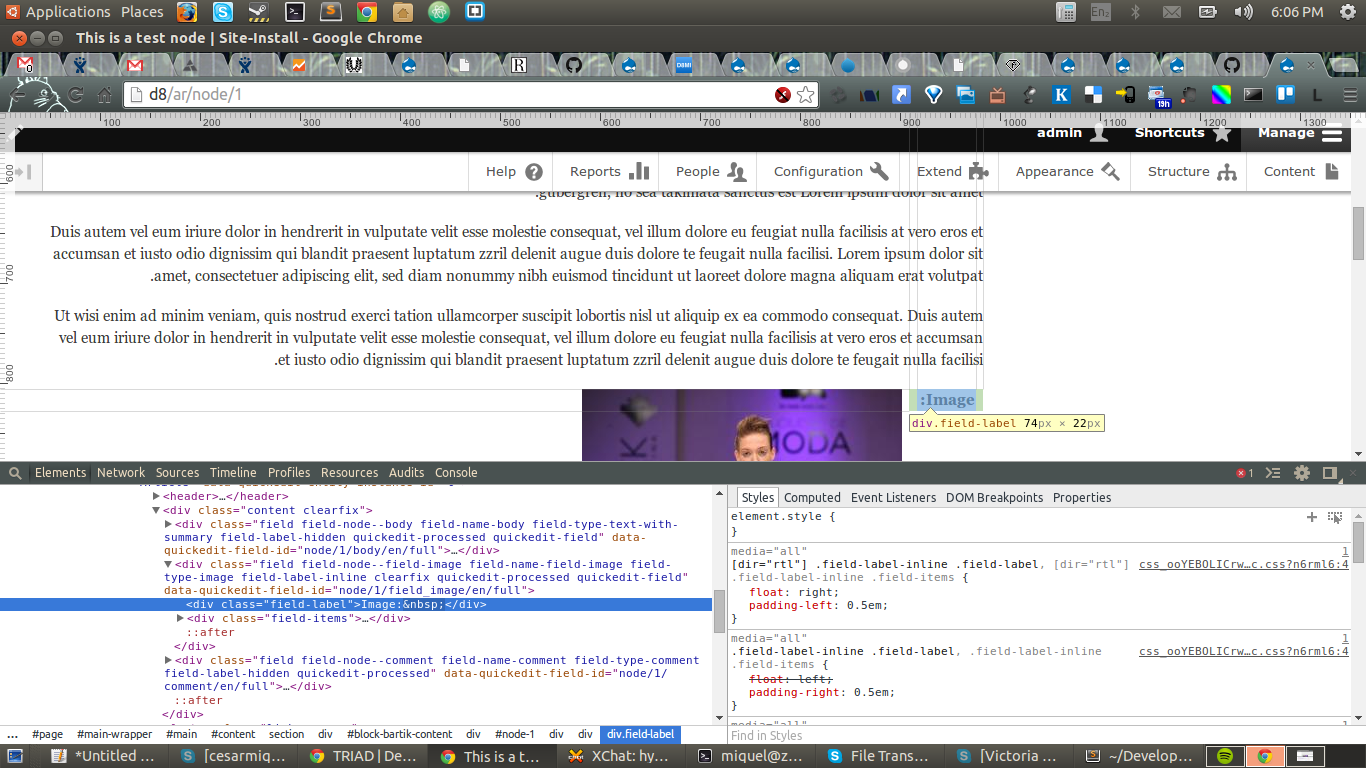The image size is (1366, 768).
Task: Toggle the Manage toolbar menu
Action: click(1298, 133)
